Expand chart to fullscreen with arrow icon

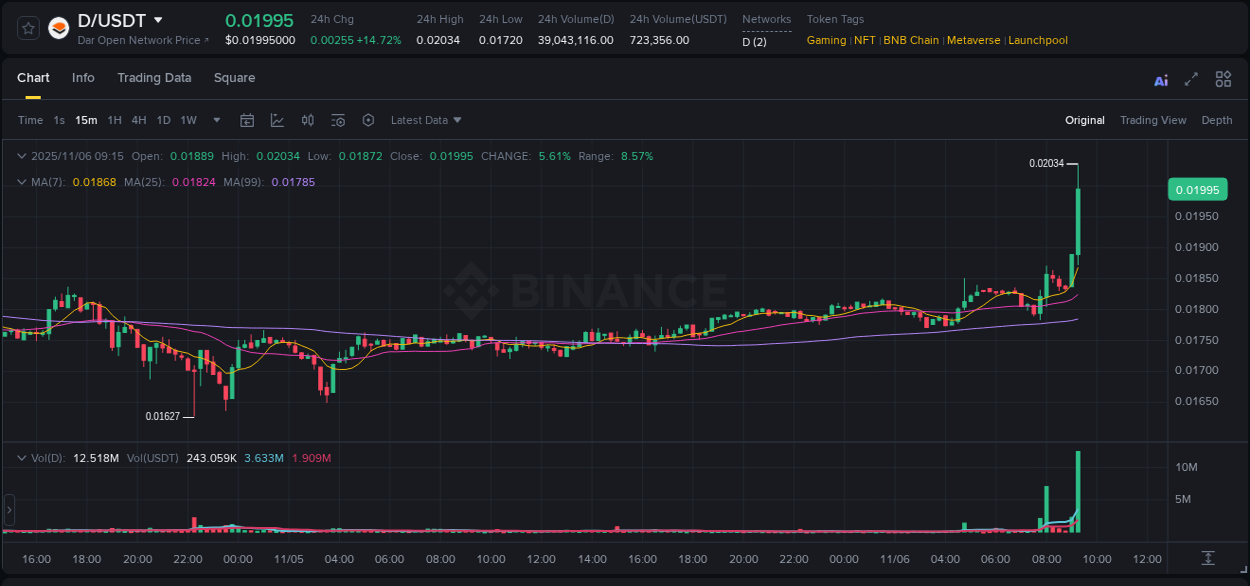(1191, 78)
